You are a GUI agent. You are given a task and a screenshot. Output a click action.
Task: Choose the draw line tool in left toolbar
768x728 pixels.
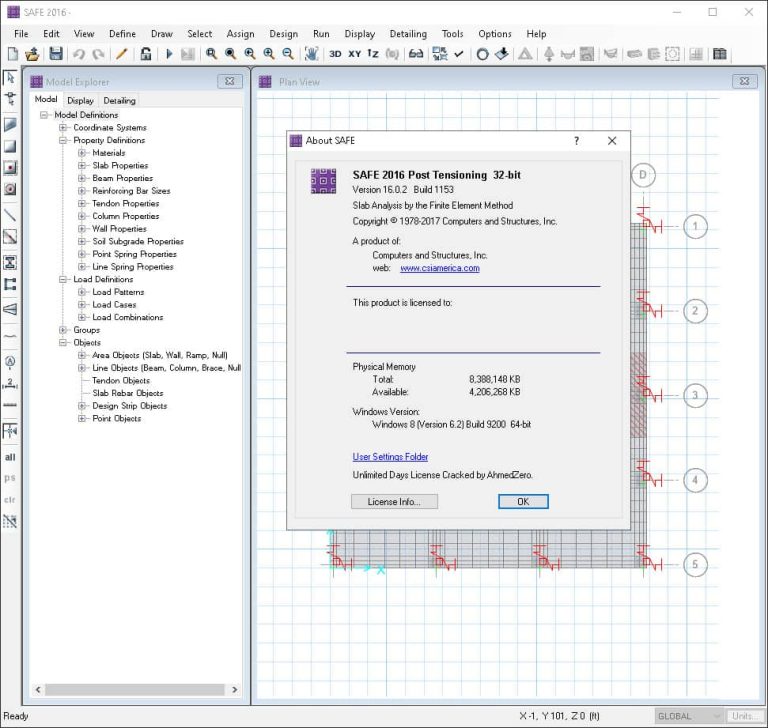(x=10, y=215)
